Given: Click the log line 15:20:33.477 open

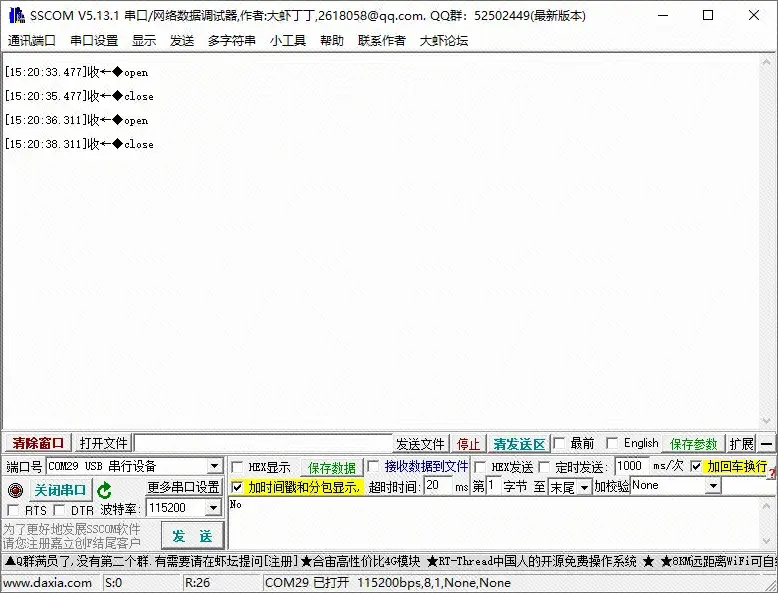Looking at the screenshot, I should (x=76, y=72).
